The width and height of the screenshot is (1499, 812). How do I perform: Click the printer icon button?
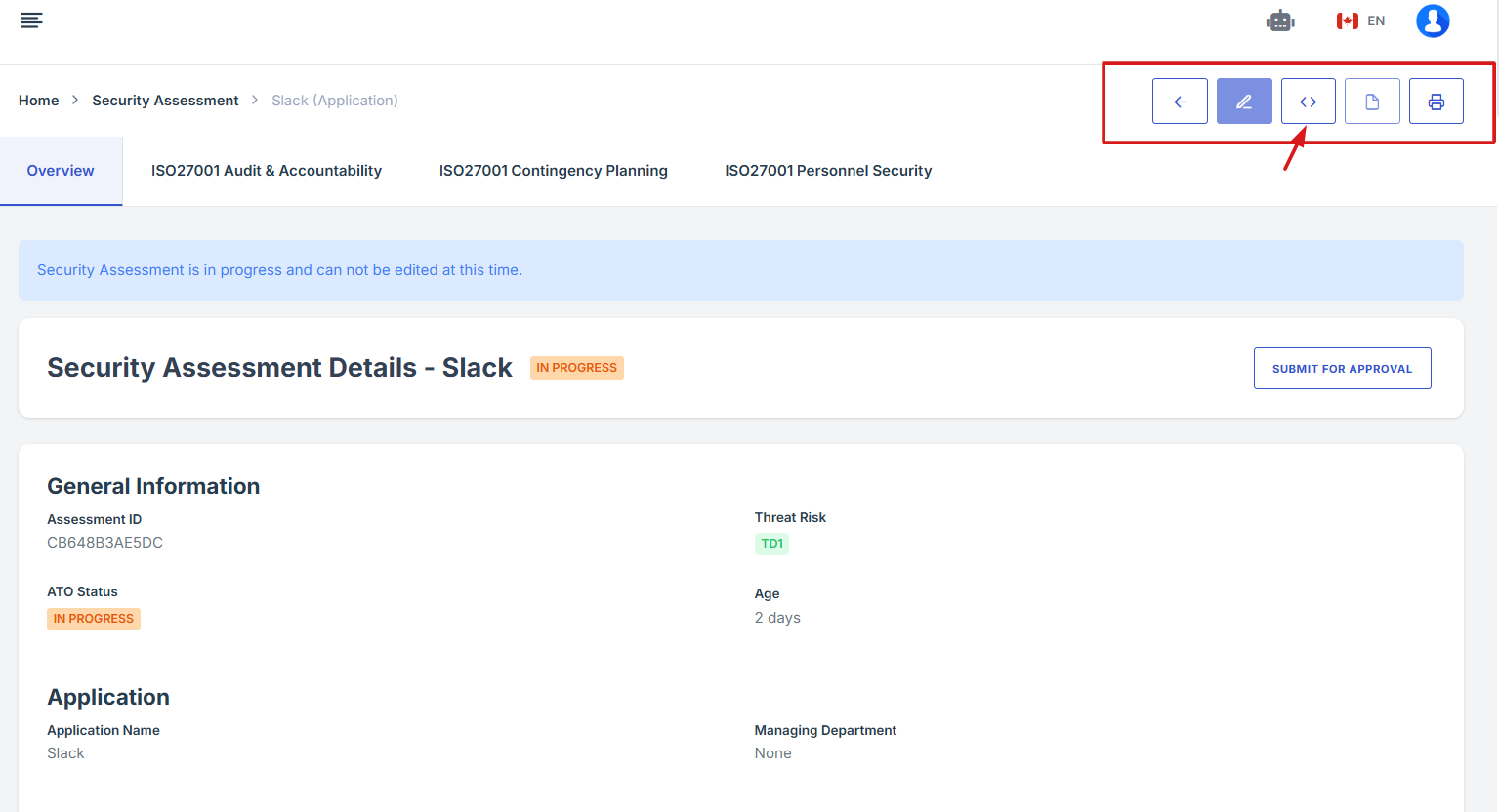coord(1437,101)
